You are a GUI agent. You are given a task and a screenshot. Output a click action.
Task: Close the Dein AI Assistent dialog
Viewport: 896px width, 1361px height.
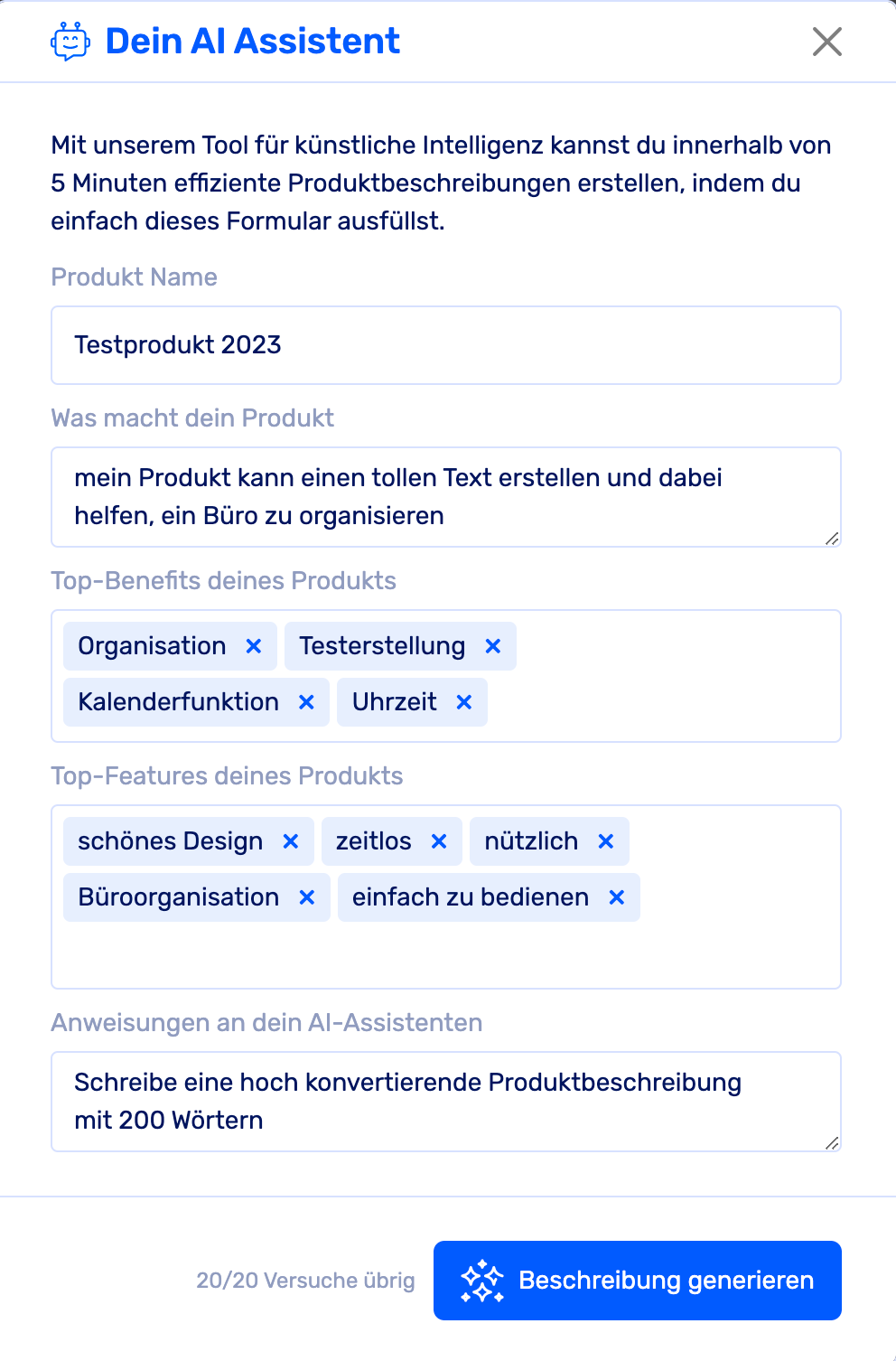pos(826,42)
